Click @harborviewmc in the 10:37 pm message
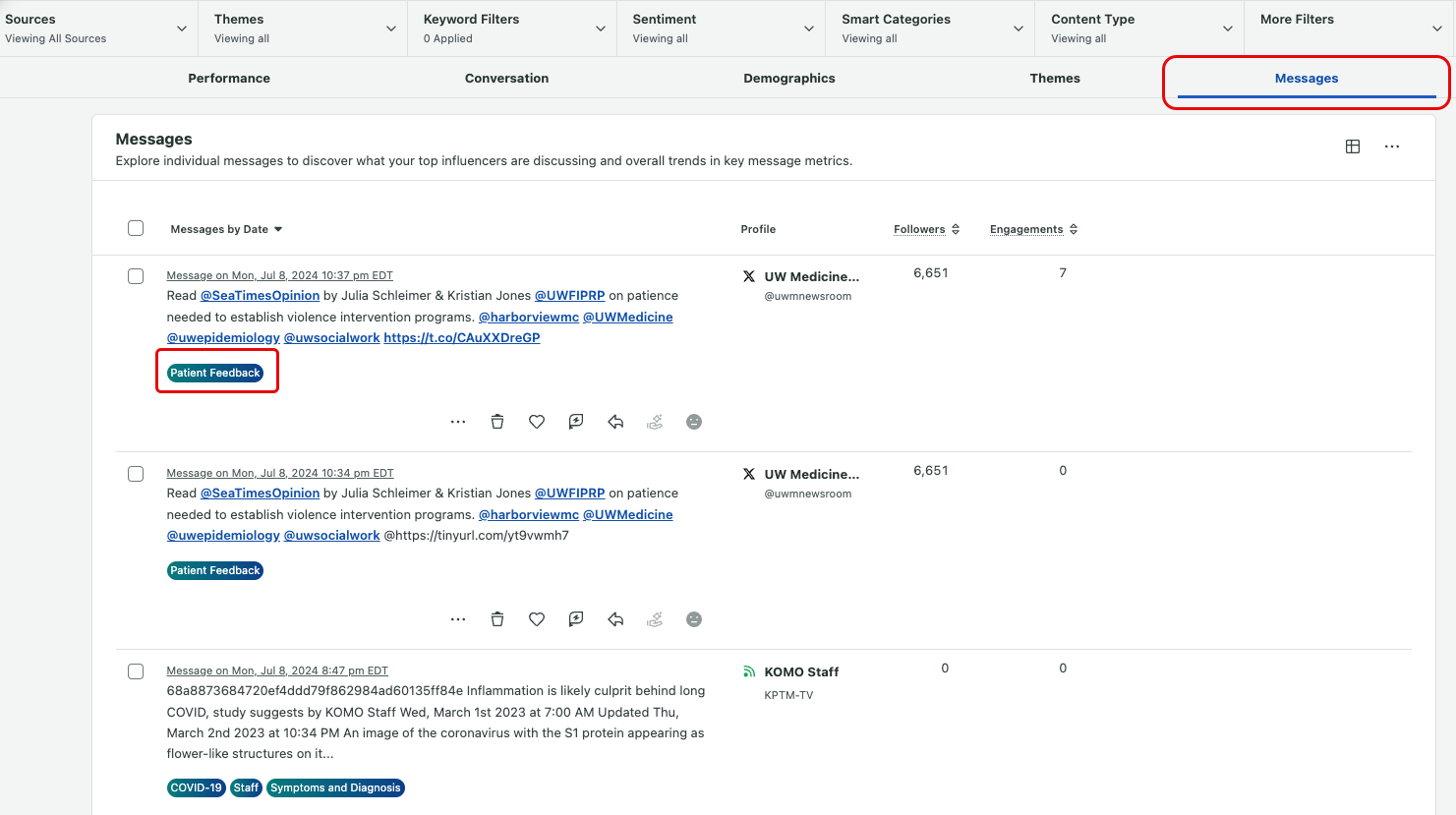 [x=529, y=318]
